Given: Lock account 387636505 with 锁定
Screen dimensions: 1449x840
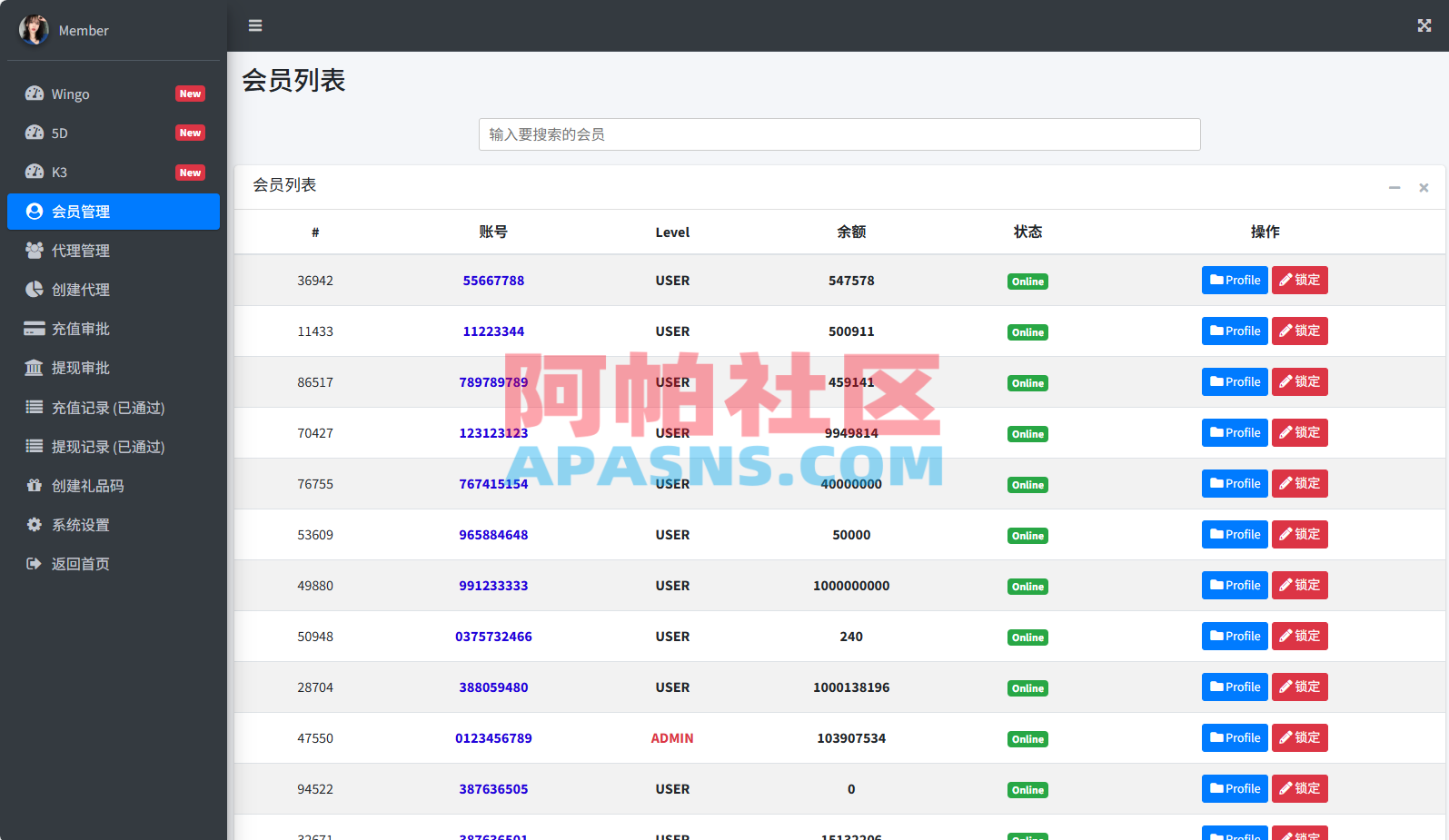Looking at the screenshot, I should coord(1299,789).
